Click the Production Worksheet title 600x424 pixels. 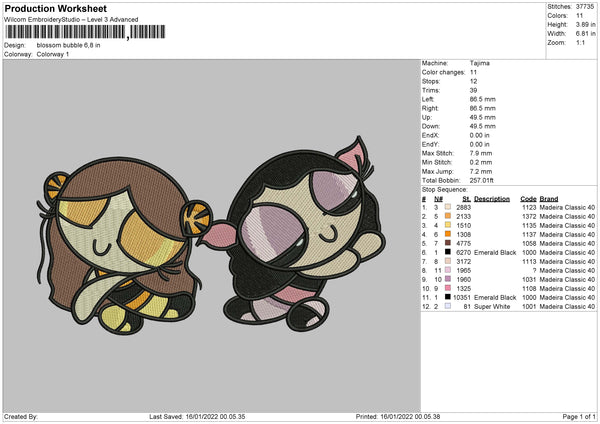tap(55, 8)
